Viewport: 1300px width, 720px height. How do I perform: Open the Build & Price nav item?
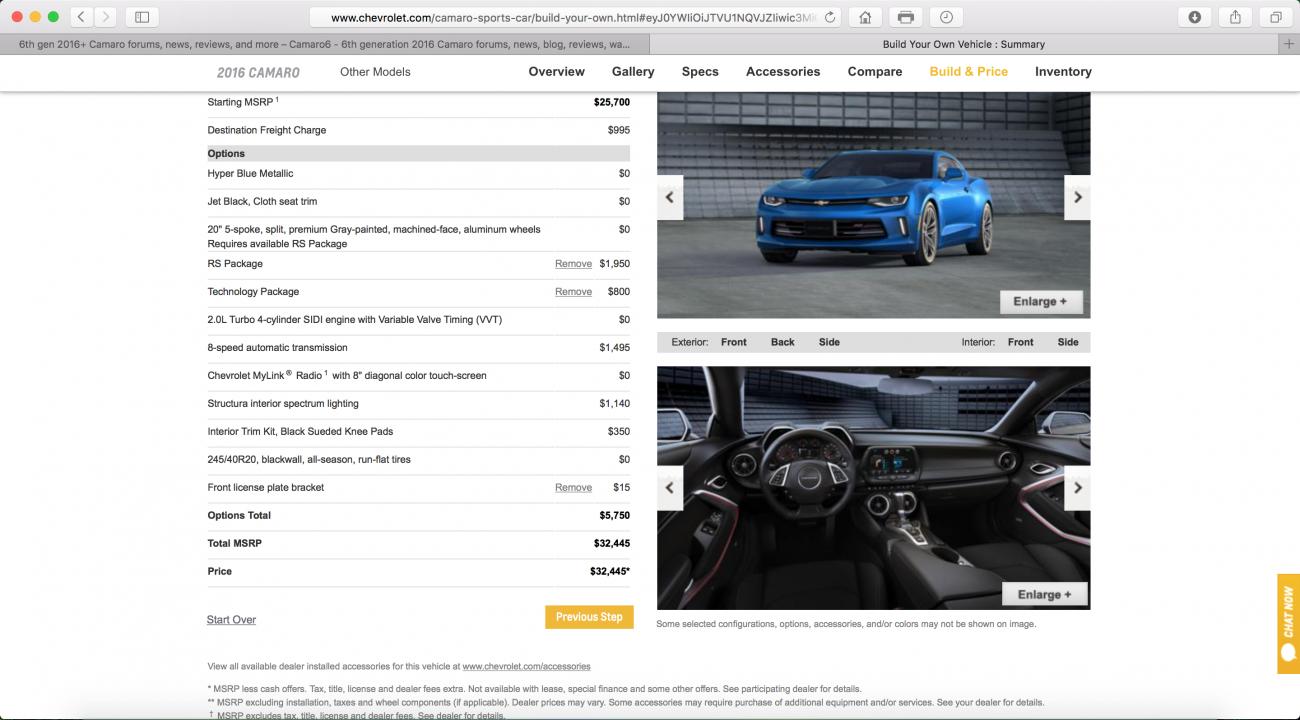click(968, 72)
